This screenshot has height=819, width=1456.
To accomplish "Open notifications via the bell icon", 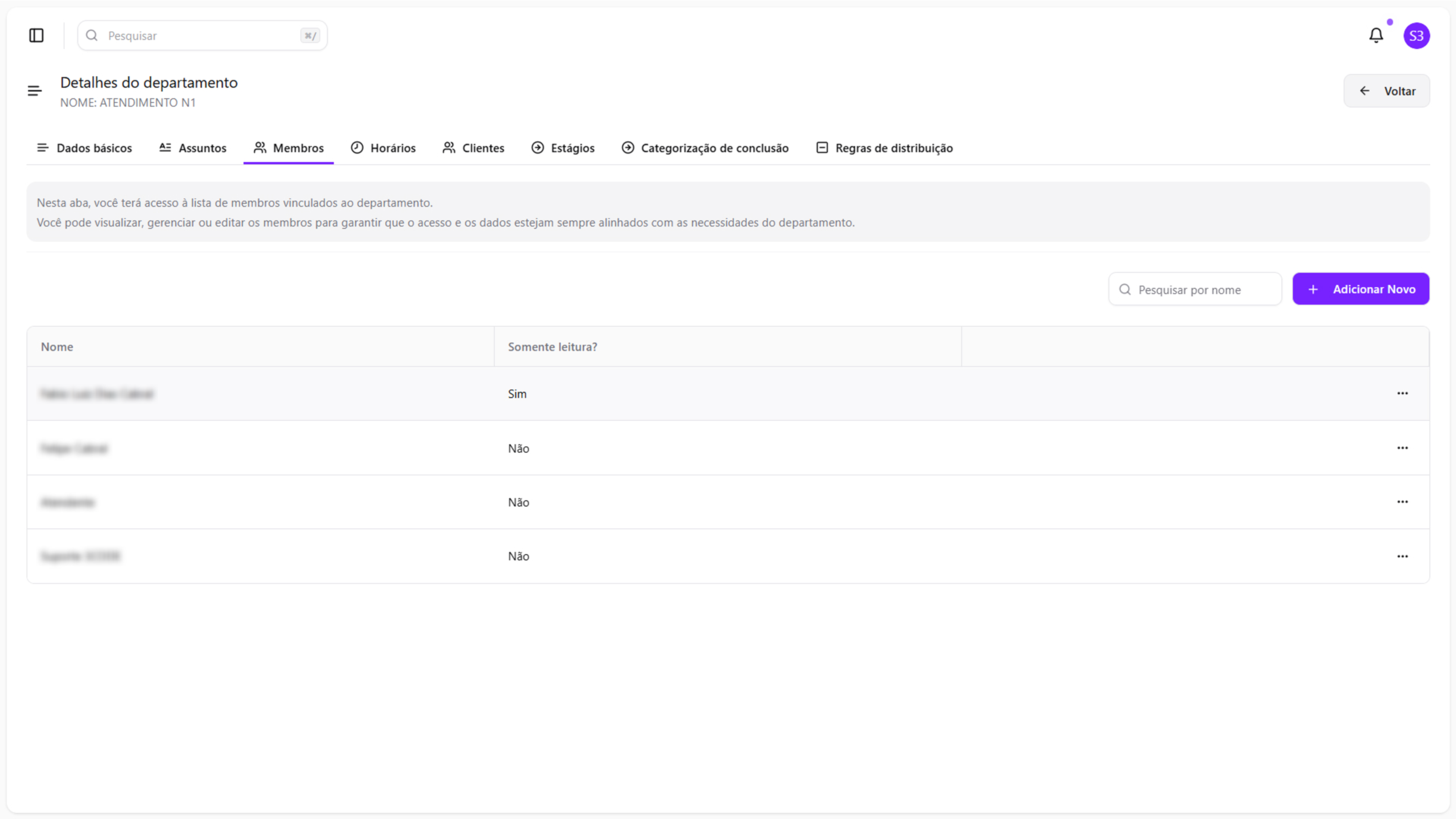I will tap(1376, 36).
